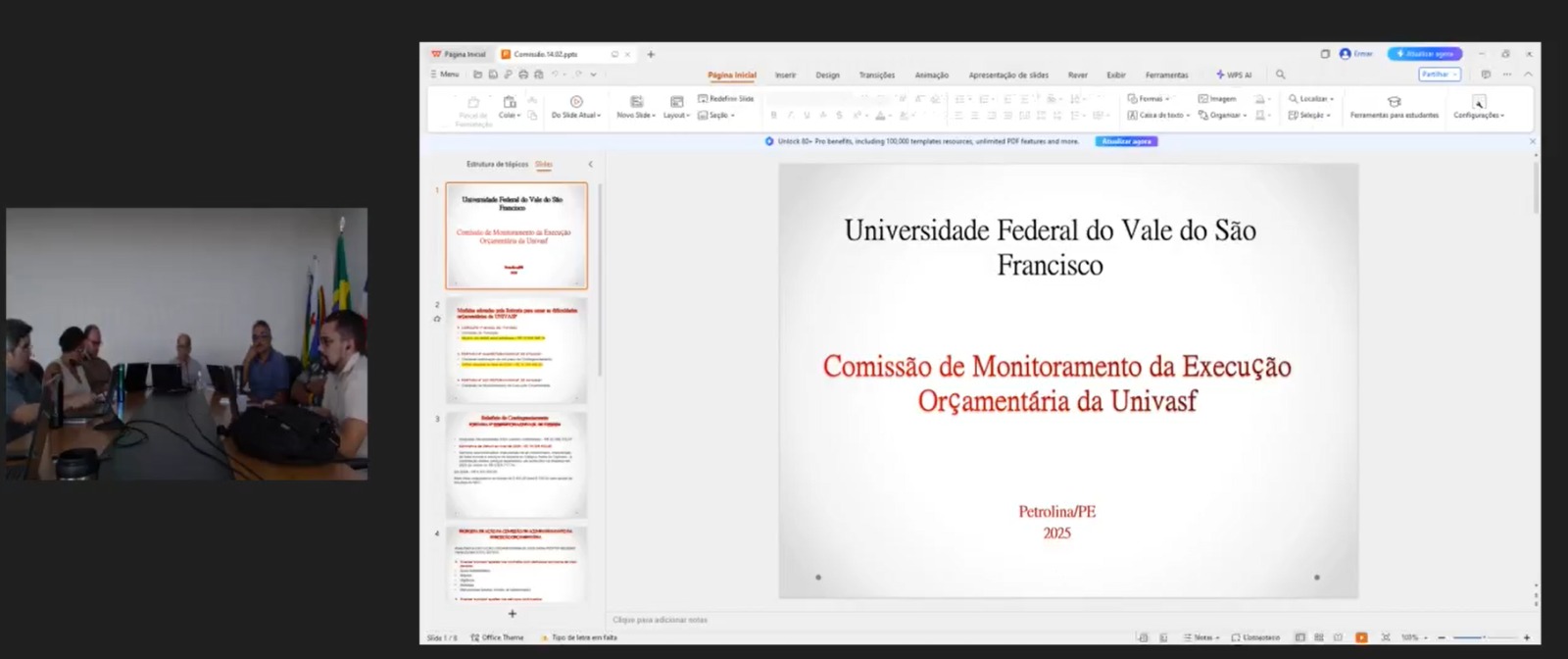1568x659 pixels.
Task: Click the Redefinir Slide button
Action: point(726,99)
